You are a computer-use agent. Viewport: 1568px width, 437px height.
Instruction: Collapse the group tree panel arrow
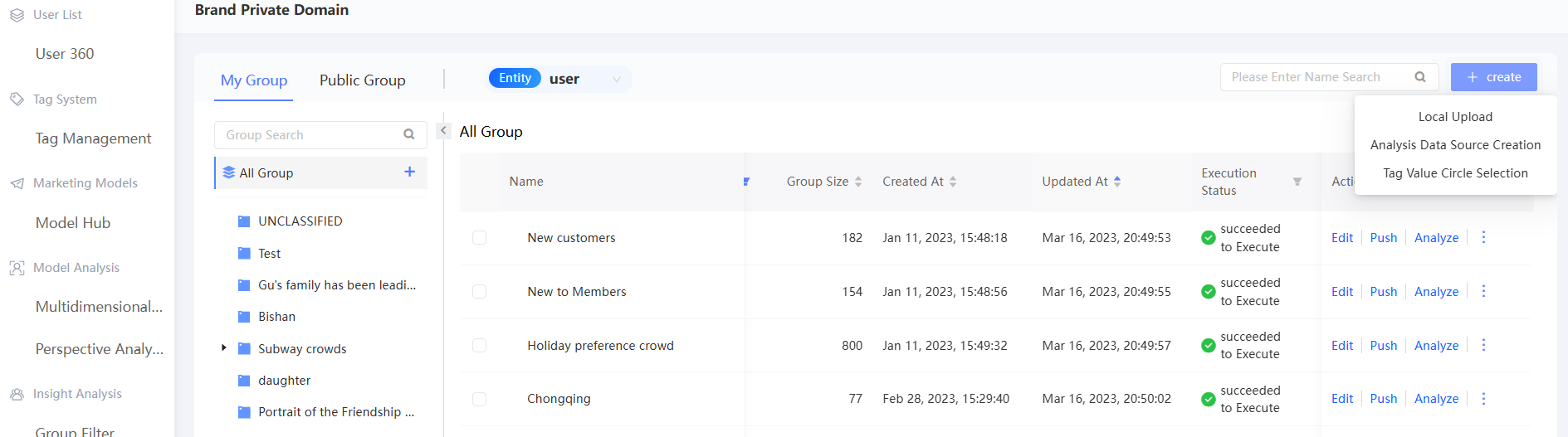(443, 131)
